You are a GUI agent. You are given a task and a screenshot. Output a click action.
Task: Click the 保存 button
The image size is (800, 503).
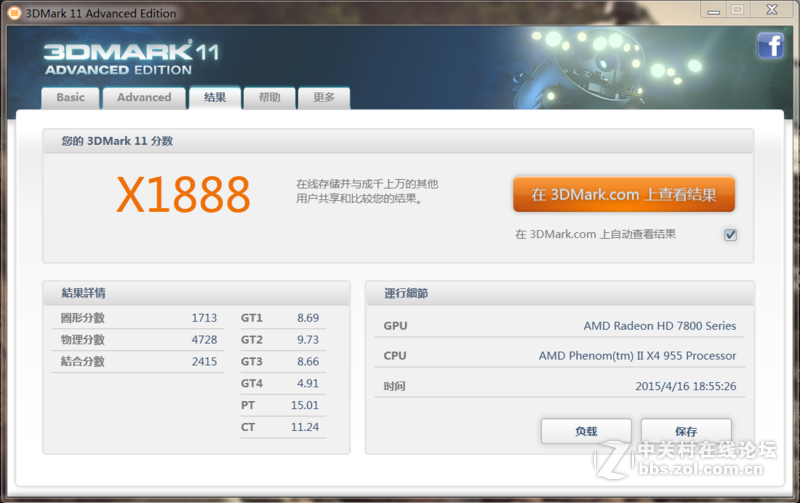click(x=686, y=431)
